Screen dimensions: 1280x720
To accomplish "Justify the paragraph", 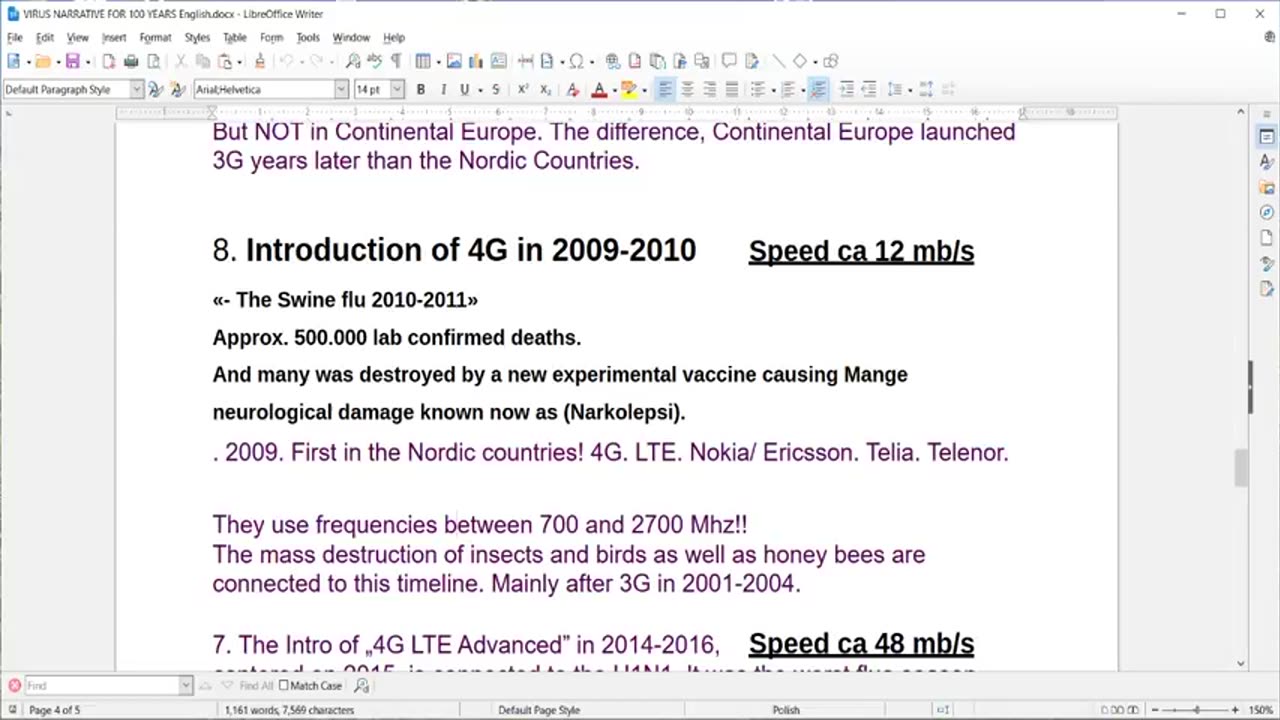I will [731, 89].
